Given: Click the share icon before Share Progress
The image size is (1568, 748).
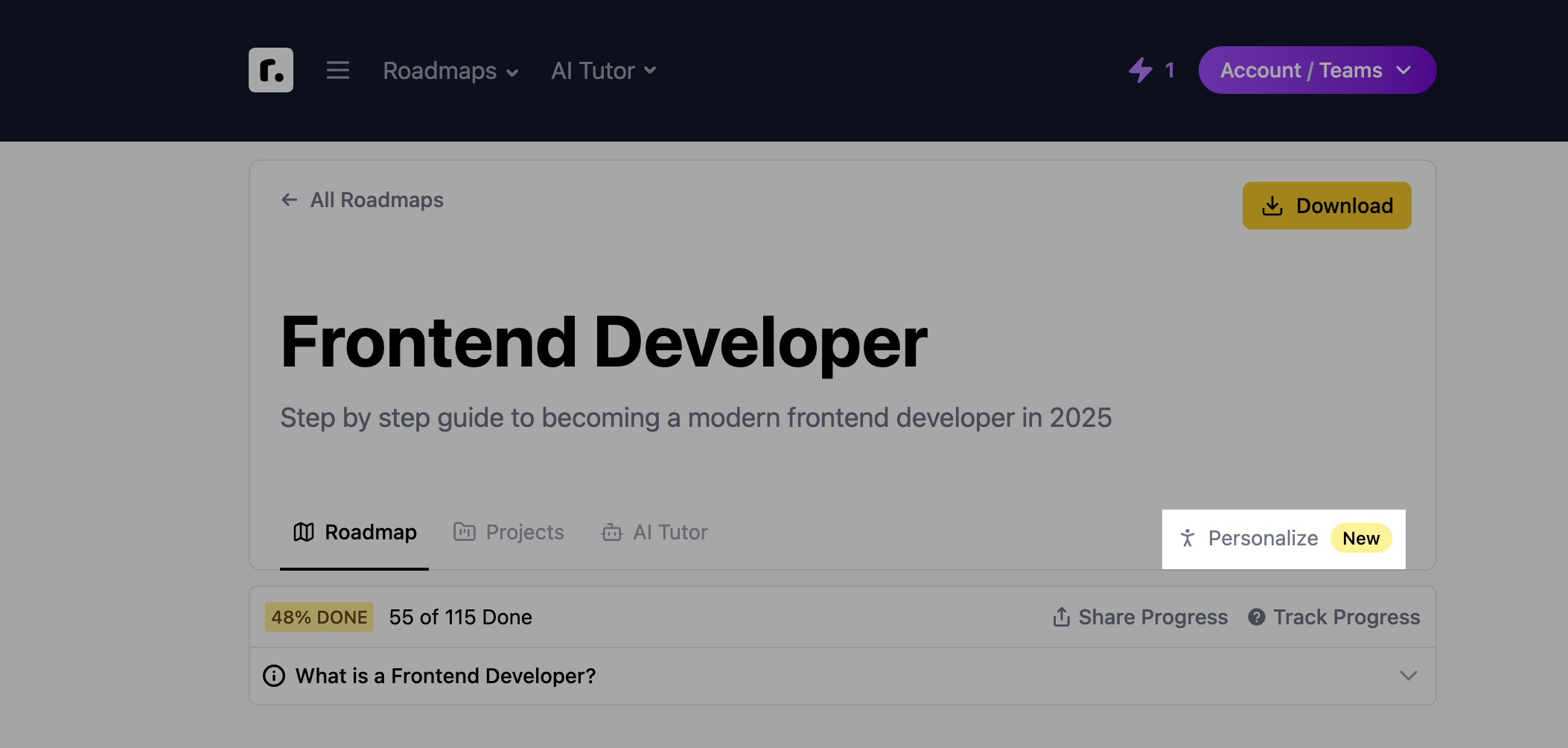Looking at the screenshot, I should coord(1062,617).
